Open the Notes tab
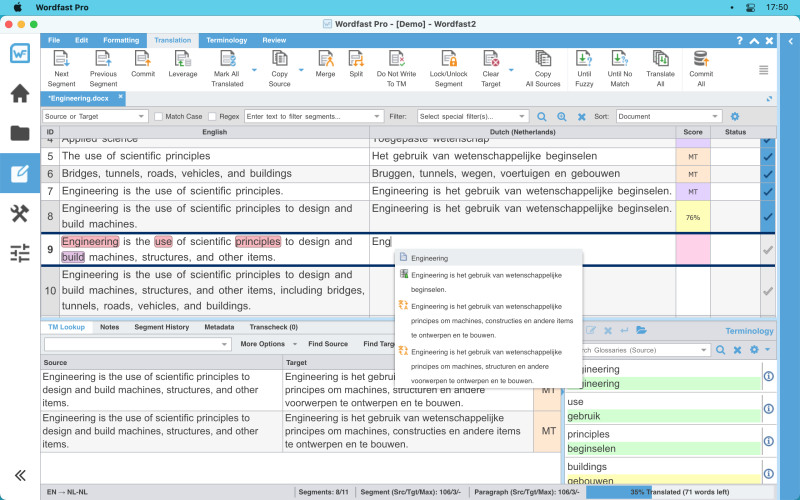 pyautogui.click(x=110, y=327)
